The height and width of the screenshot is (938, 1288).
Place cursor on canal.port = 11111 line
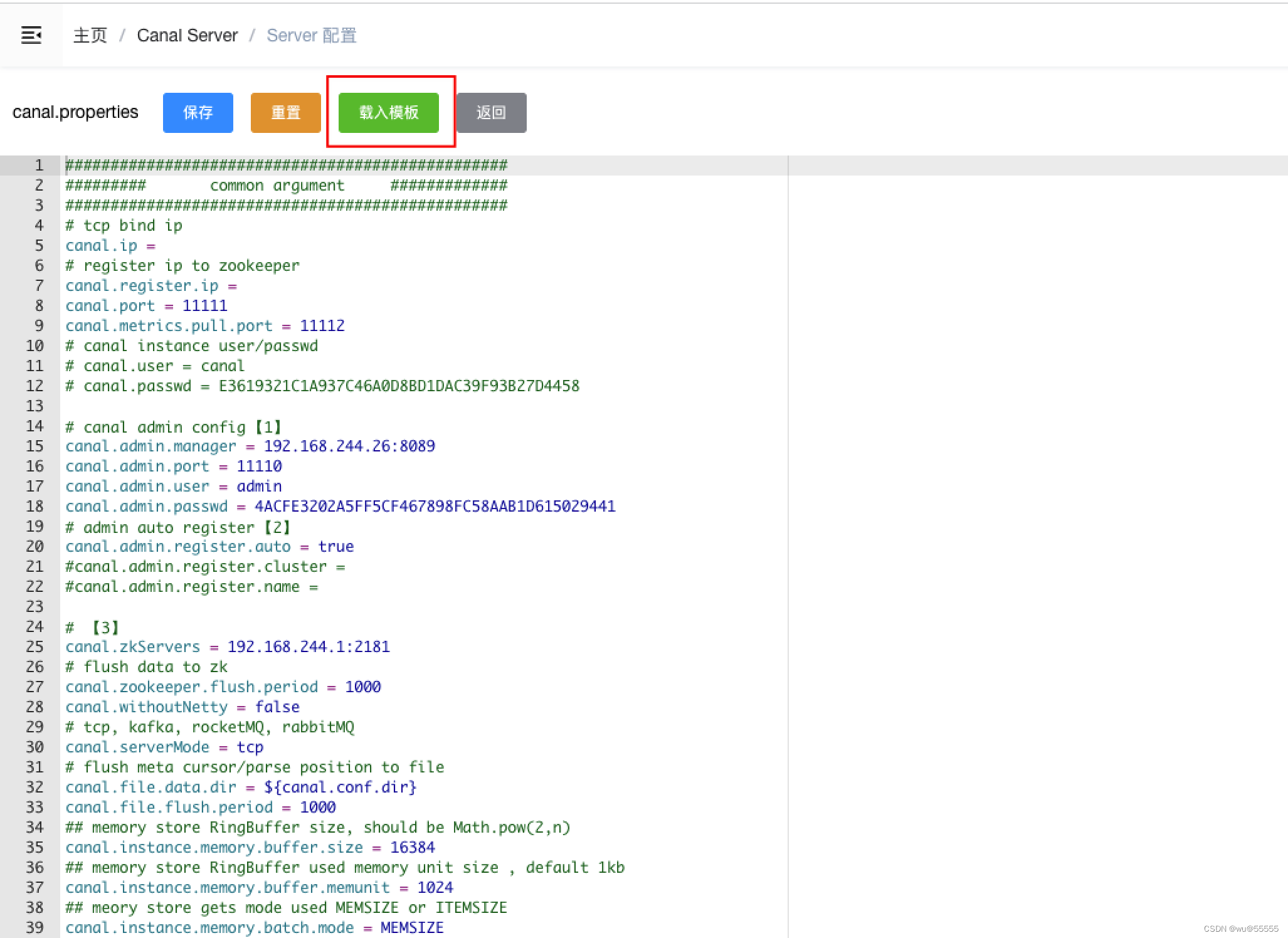(146, 306)
